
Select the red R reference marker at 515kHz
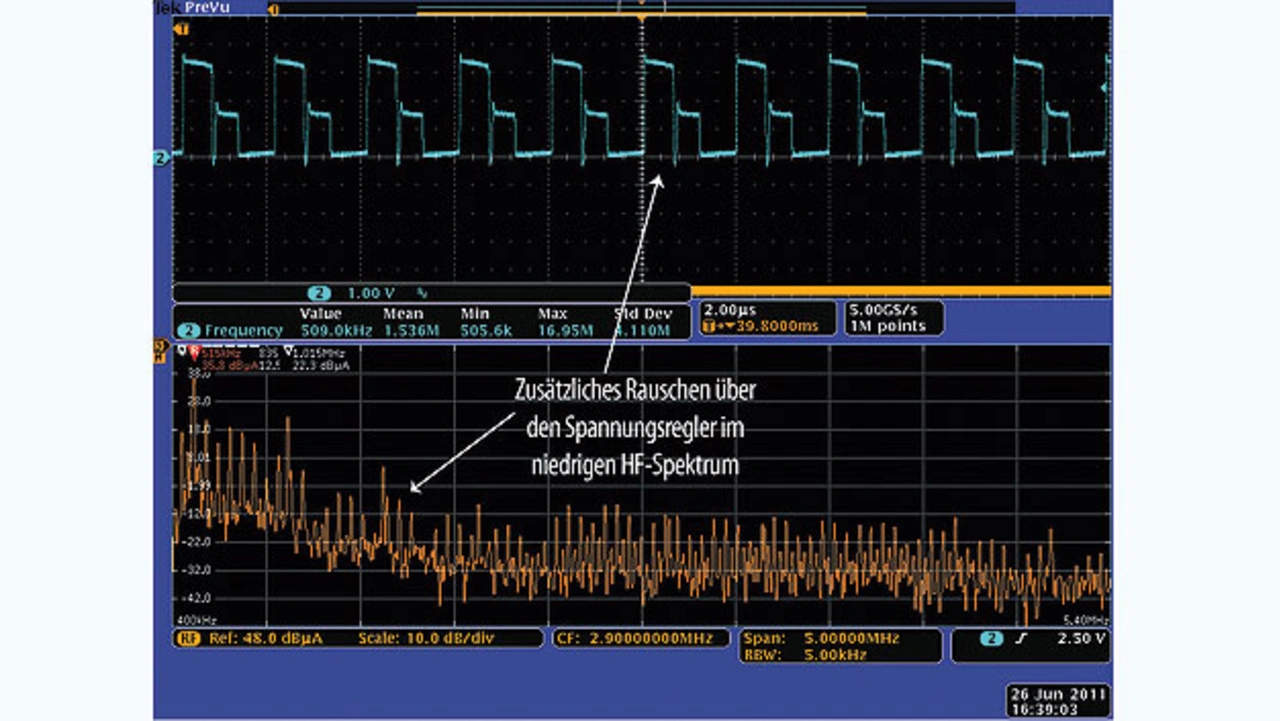click(194, 352)
